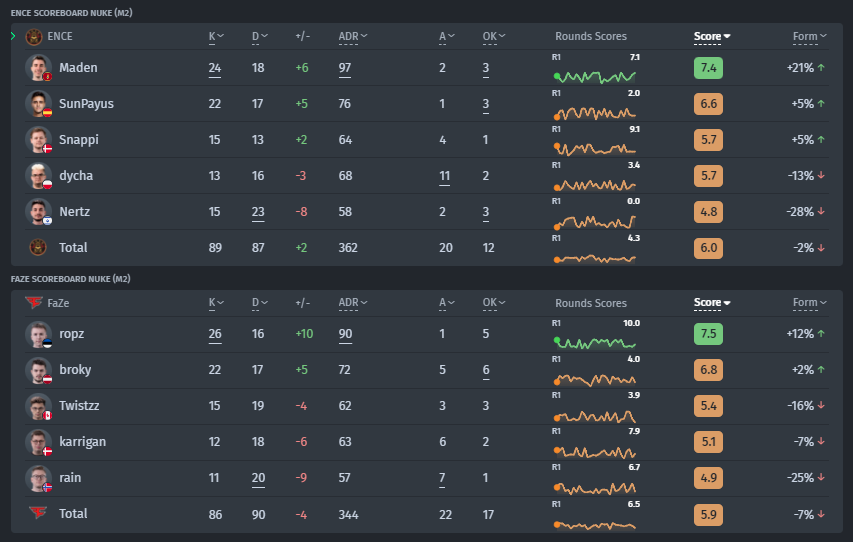The image size is (853, 542).
Task: Open dycha player name link
Action: coord(76,176)
